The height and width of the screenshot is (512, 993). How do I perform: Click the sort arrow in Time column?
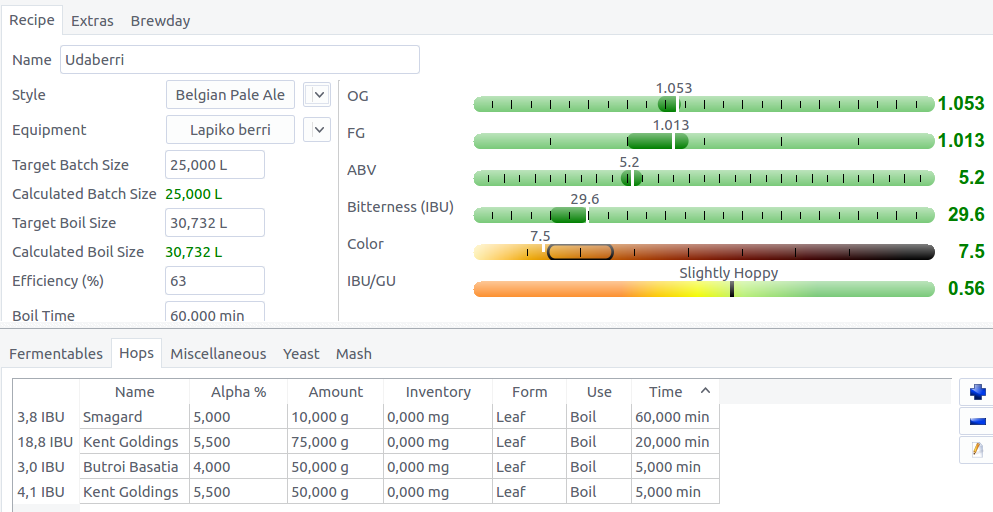click(705, 392)
